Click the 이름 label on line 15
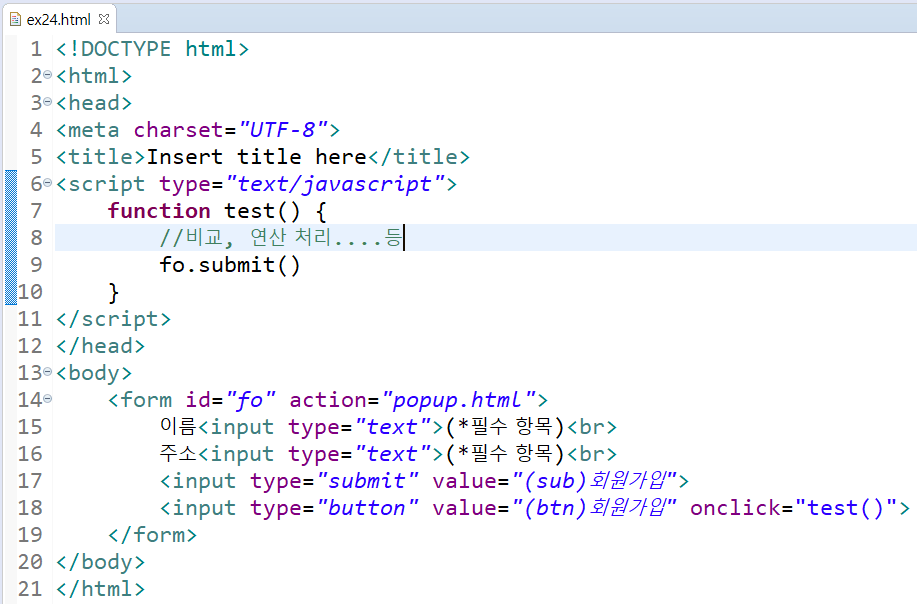Image resolution: width=917 pixels, height=604 pixels. tap(178, 426)
